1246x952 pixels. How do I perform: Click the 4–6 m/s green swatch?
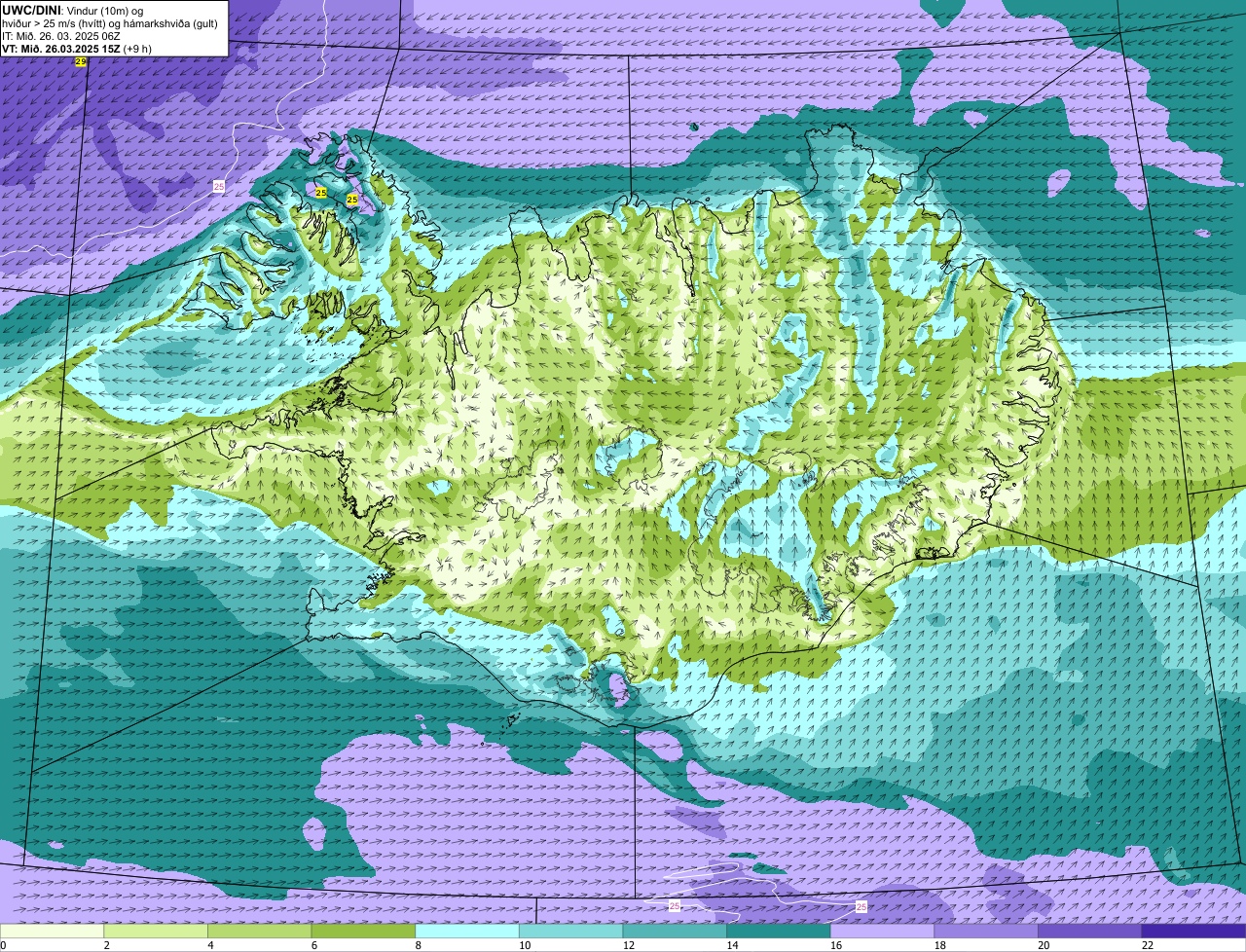click(x=259, y=931)
